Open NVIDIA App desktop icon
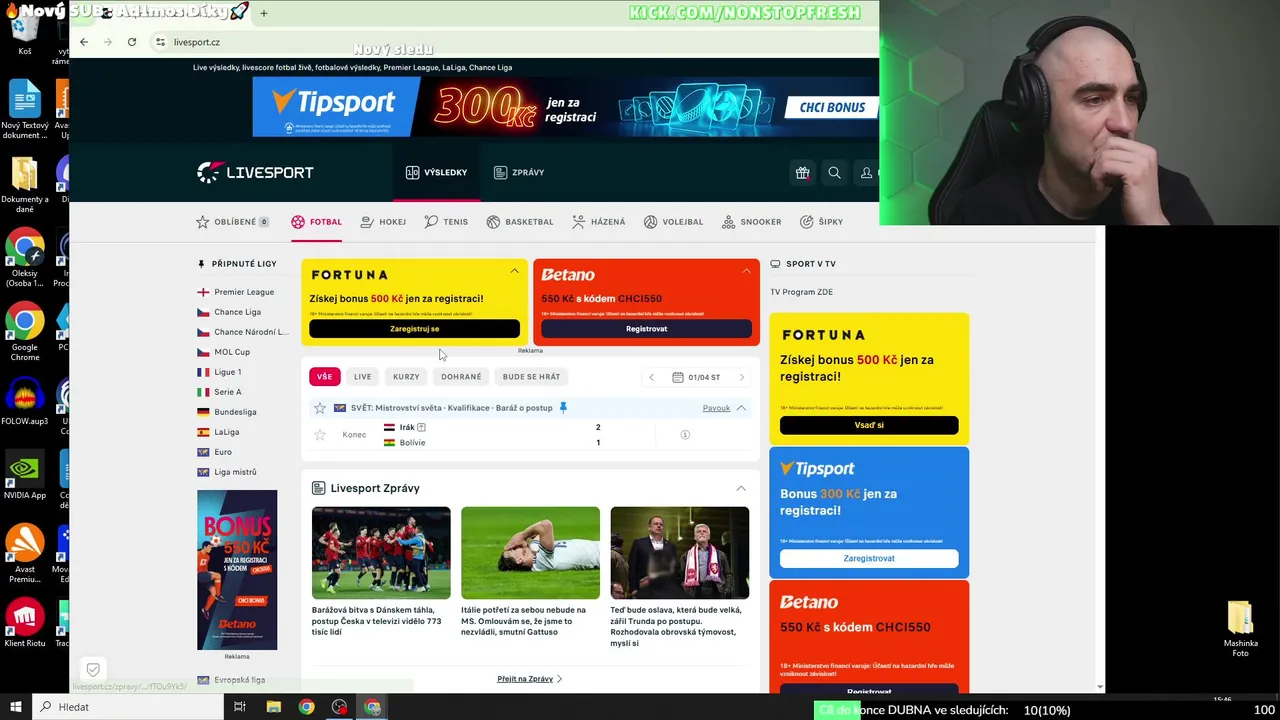1280x720 pixels. pos(24,477)
